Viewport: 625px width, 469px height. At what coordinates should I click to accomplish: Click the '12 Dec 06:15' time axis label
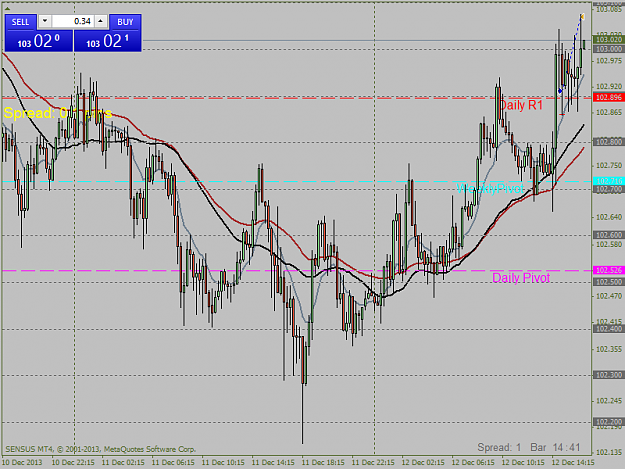tap(473, 463)
